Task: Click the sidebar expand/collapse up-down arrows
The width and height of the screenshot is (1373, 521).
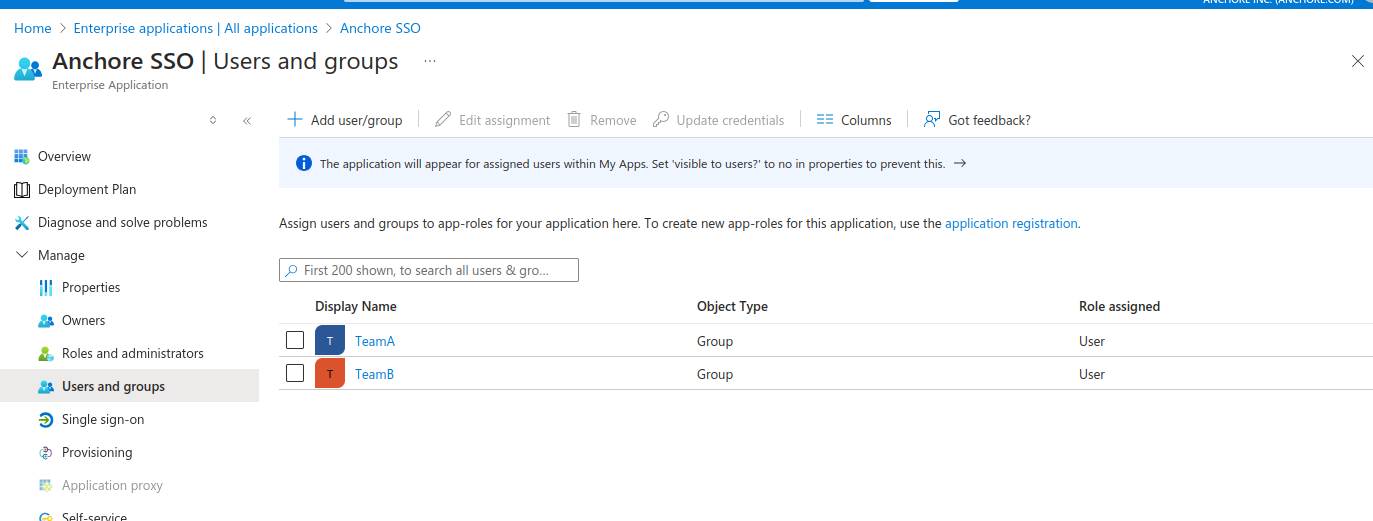Action: point(213,120)
